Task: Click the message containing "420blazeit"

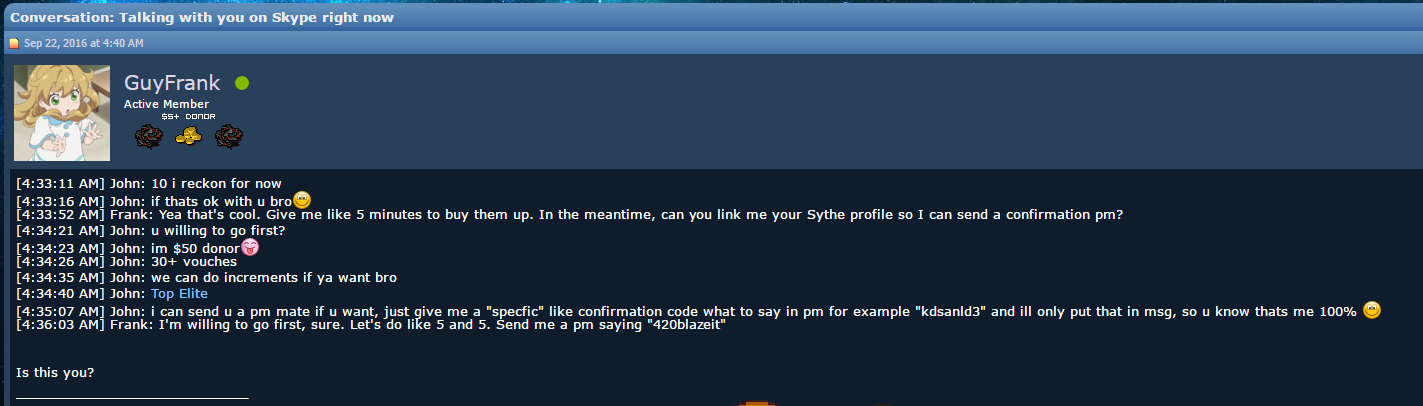Action: pos(370,325)
